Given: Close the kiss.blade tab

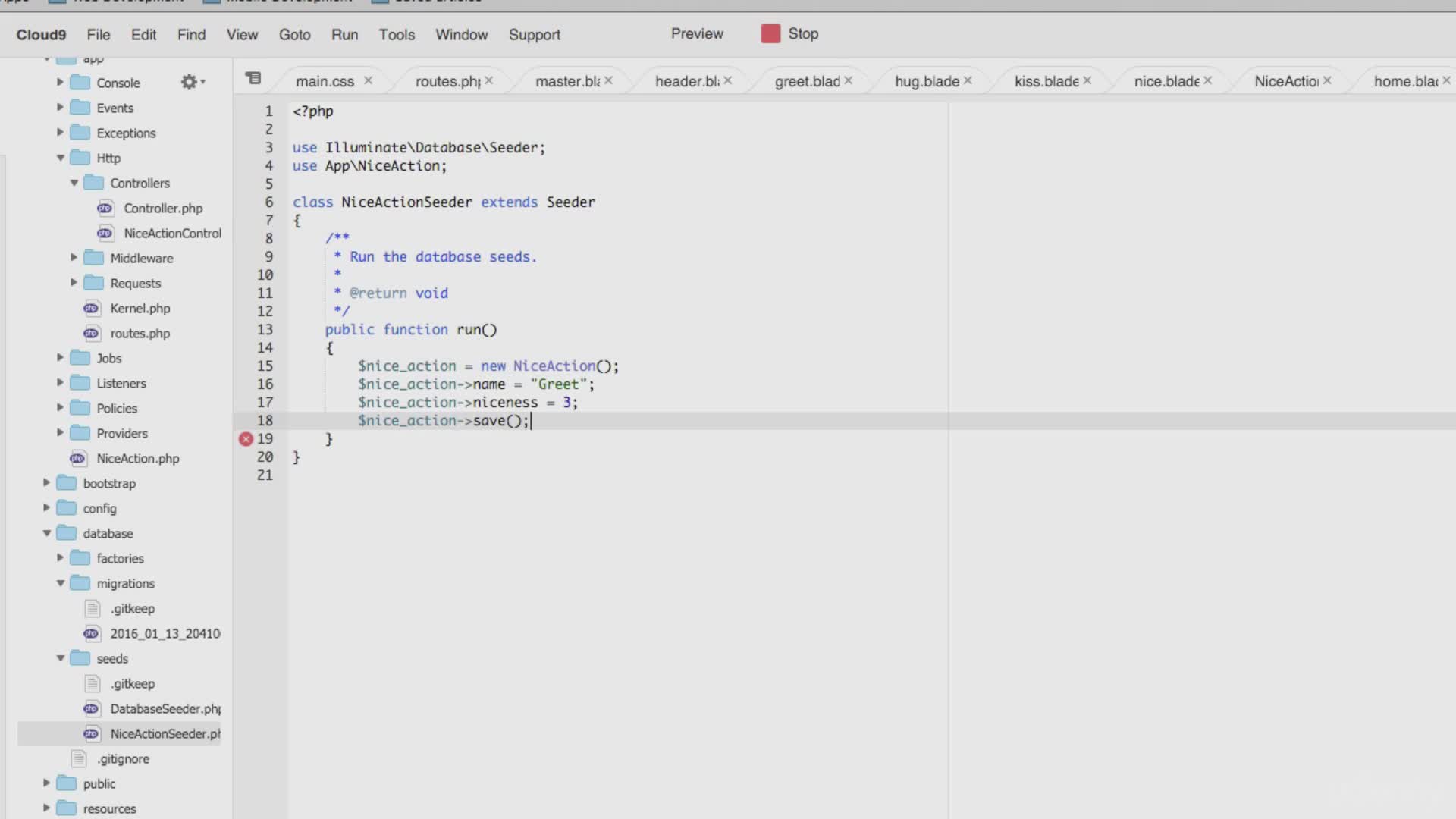Looking at the screenshot, I should tap(1087, 80).
